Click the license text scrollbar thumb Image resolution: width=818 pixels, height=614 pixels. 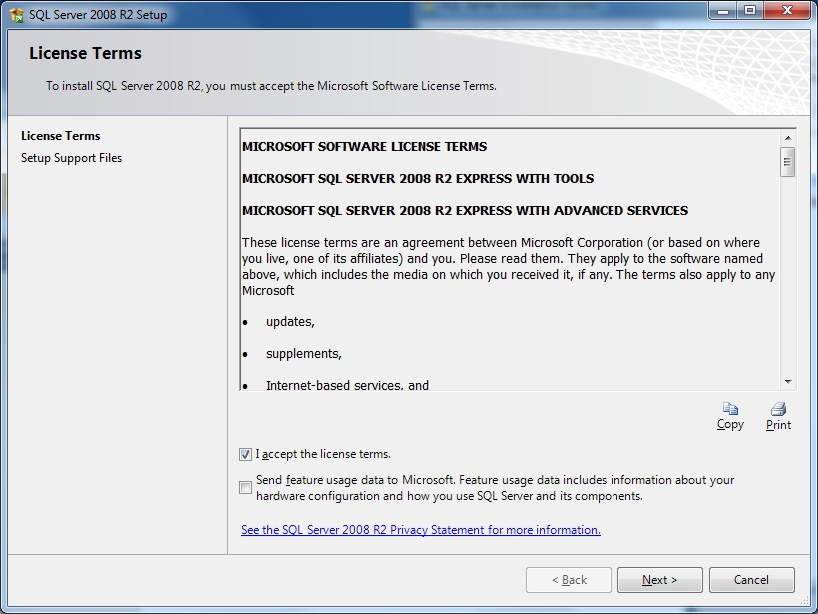pyautogui.click(x=788, y=162)
